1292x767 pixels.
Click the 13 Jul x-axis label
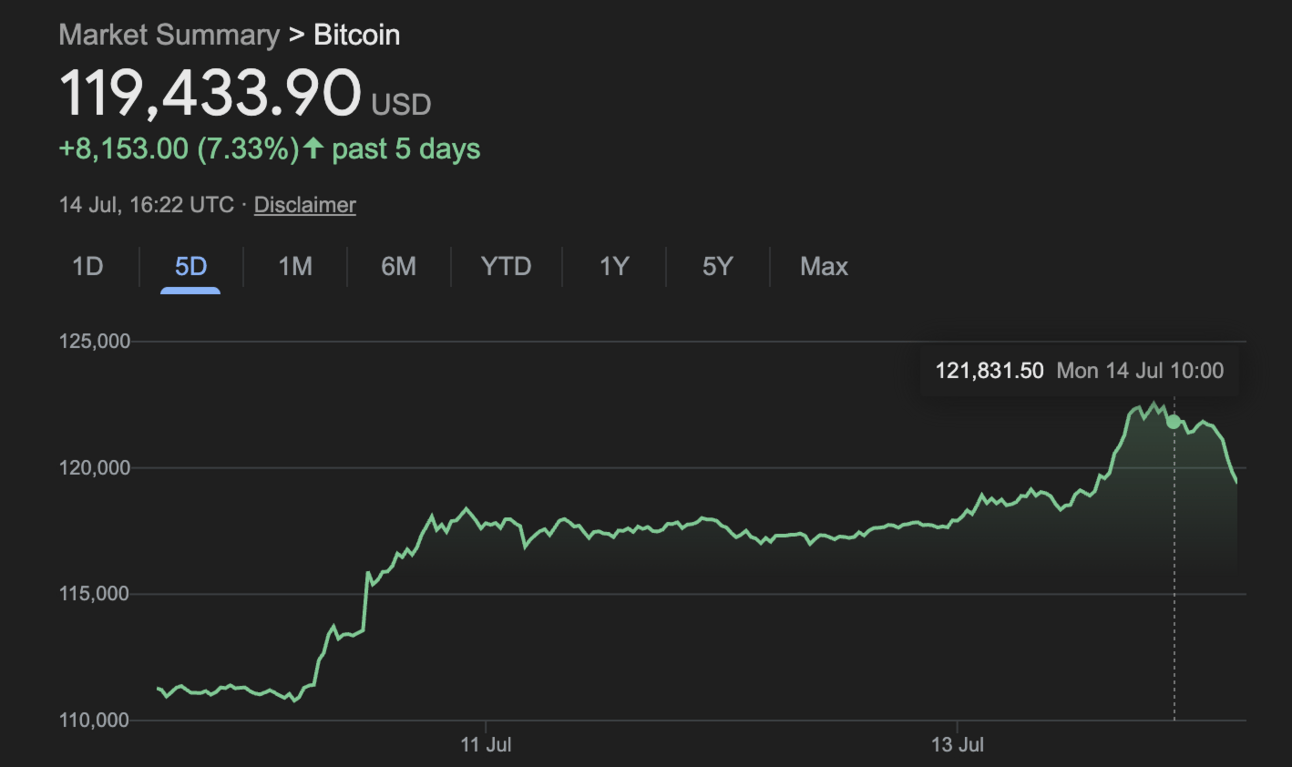click(957, 745)
